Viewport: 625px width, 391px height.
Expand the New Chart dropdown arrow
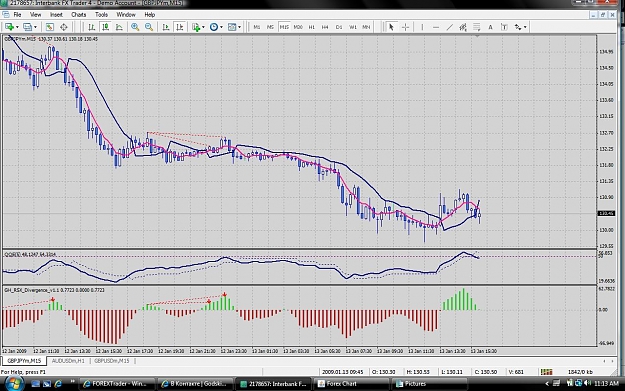[x=17, y=27]
